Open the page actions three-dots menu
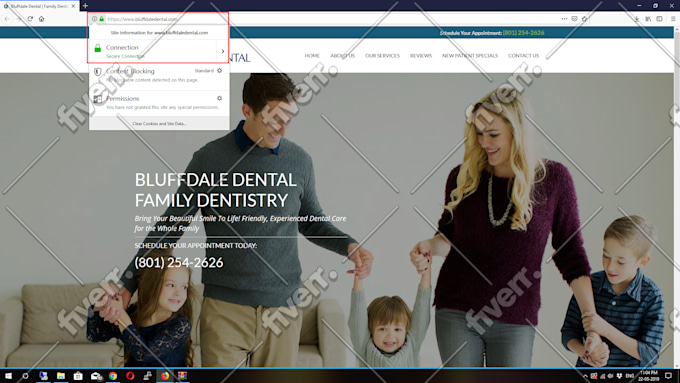The height and width of the screenshot is (383, 680). pyautogui.click(x=564, y=19)
